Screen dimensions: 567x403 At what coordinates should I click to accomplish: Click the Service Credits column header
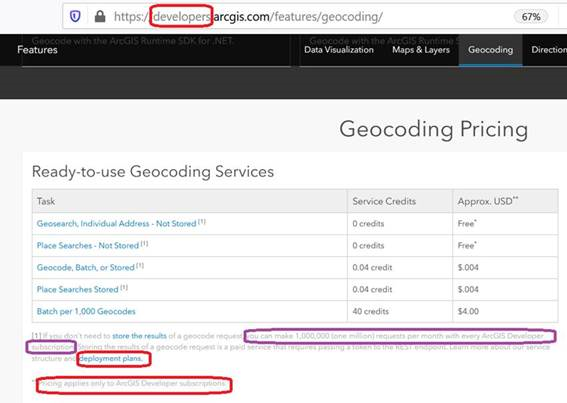384,201
